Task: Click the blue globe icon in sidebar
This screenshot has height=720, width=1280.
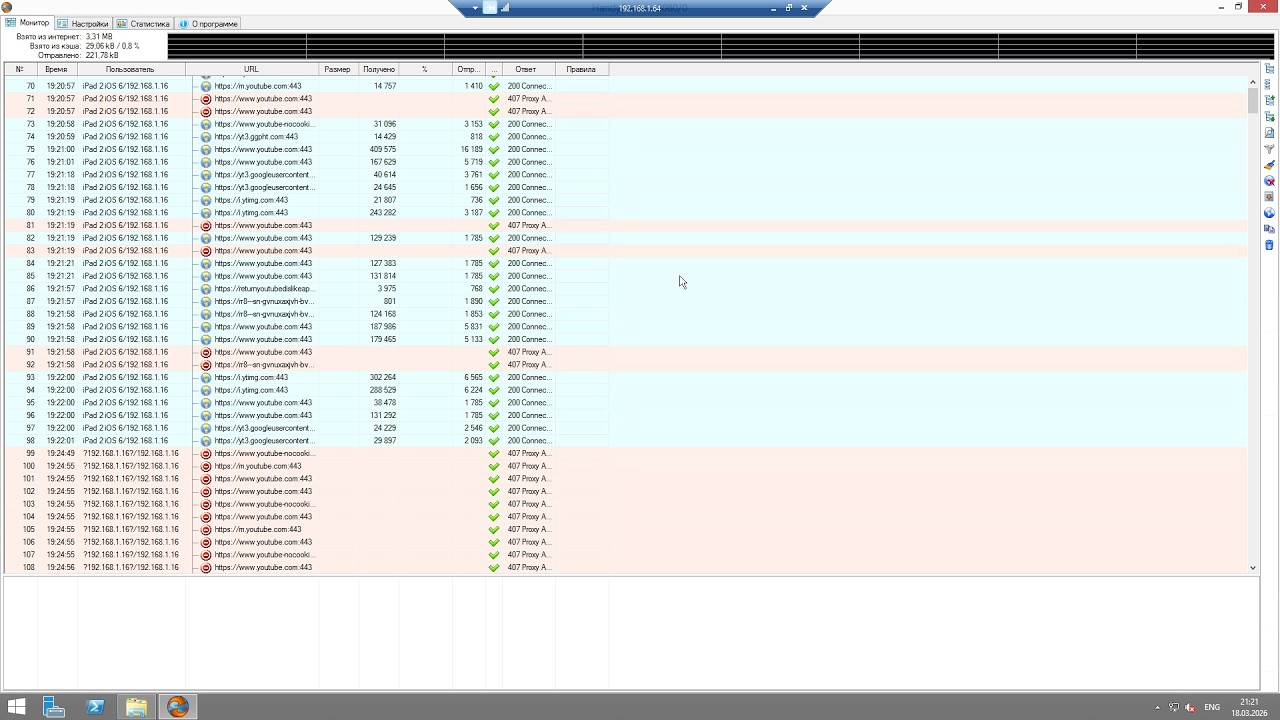Action: [x=1269, y=213]
